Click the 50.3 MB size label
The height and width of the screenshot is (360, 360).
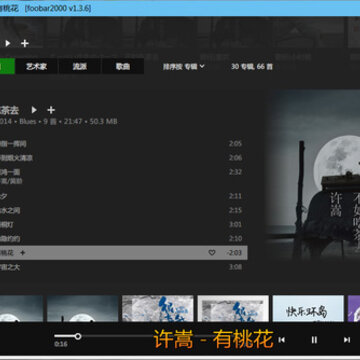(104, 122)
